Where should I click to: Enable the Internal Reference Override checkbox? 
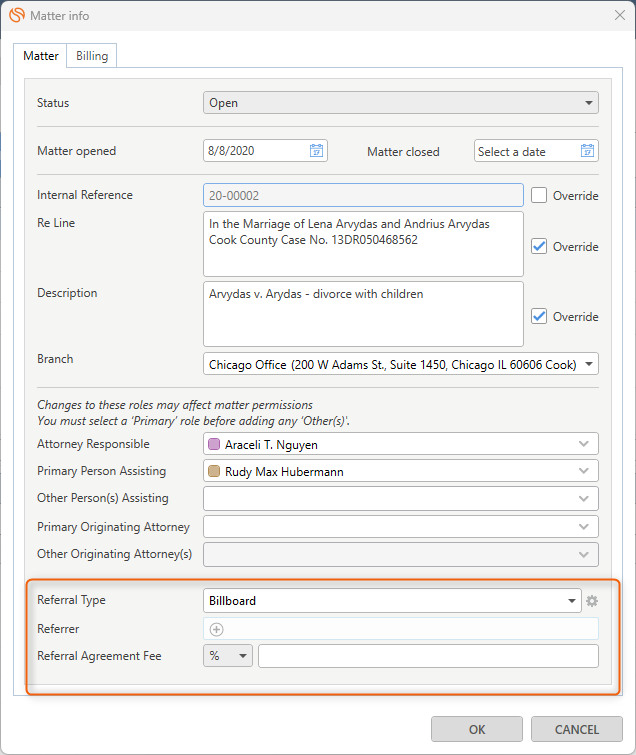tap(540, 196)
